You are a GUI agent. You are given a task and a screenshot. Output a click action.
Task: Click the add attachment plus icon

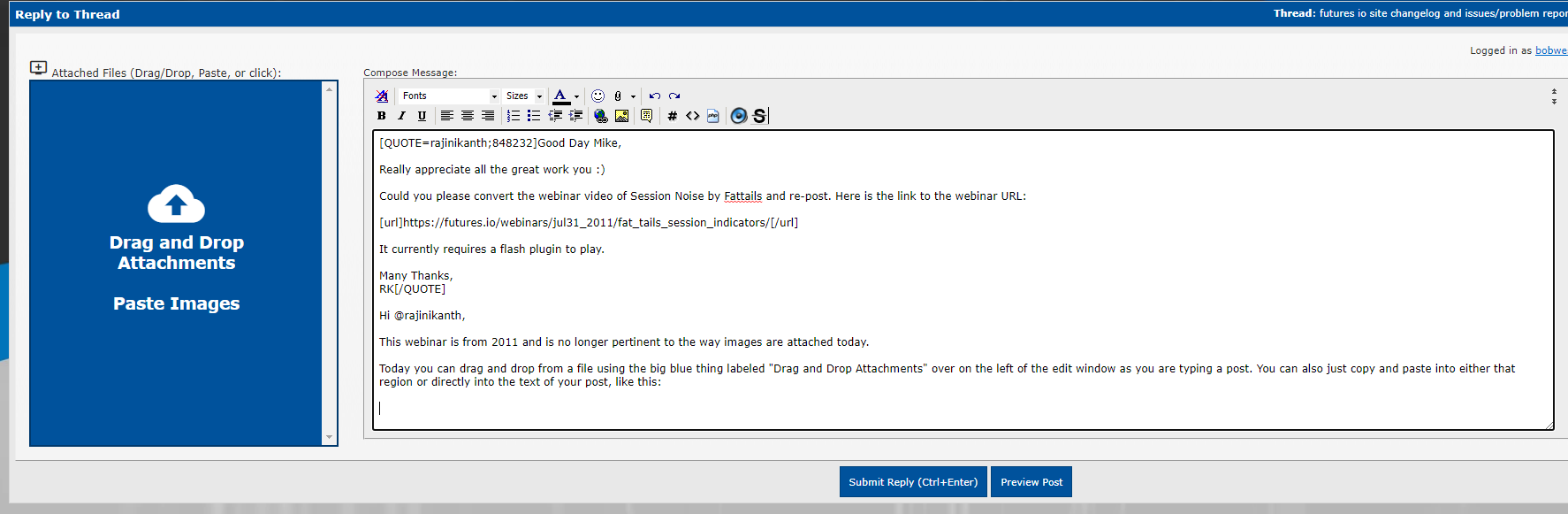pos(38,68)
